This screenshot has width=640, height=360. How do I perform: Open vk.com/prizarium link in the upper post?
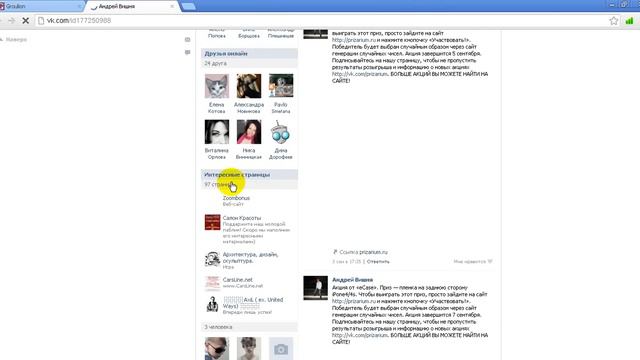click(360, 74)
